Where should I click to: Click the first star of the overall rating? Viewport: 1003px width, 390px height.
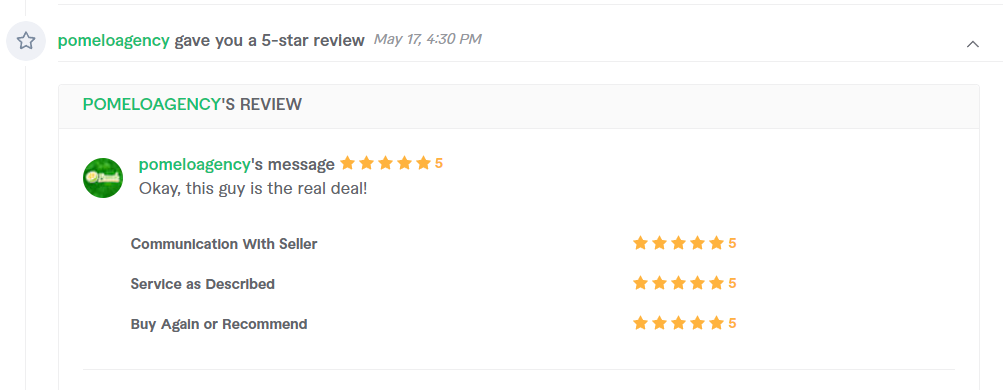tap(347, 163)
